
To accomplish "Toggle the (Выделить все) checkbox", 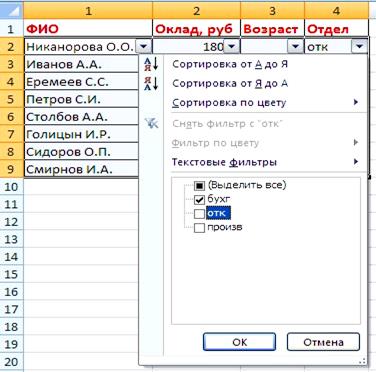I will [x=199, y=186].
